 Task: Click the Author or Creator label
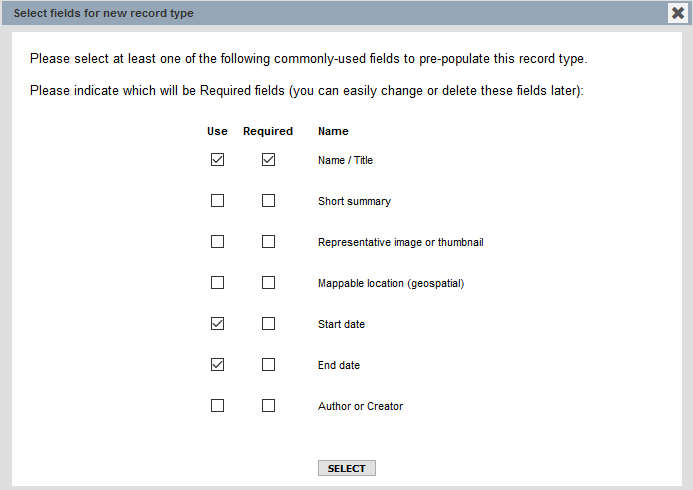click(360, 406)
